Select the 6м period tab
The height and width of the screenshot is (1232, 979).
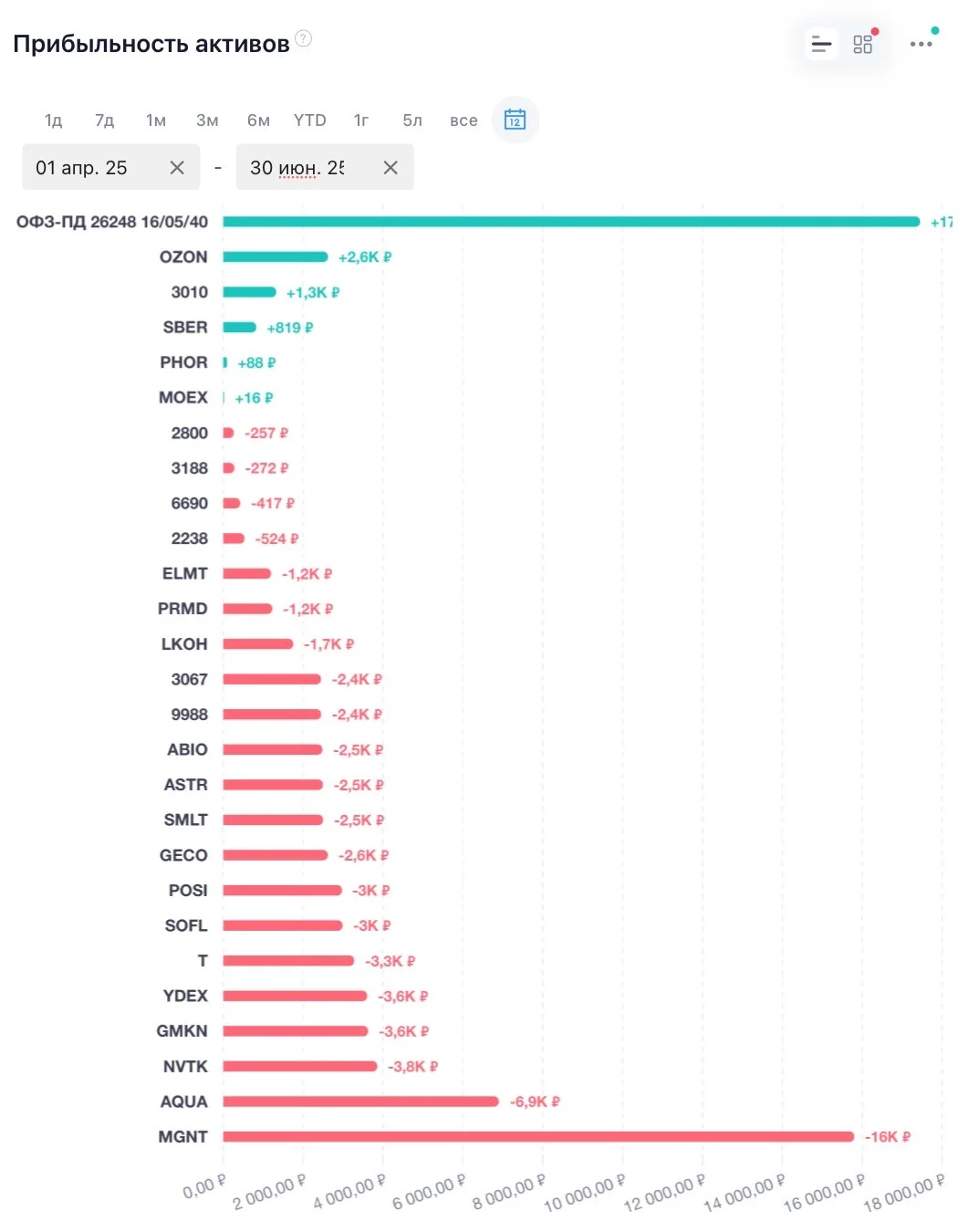(x=258, y=120)
